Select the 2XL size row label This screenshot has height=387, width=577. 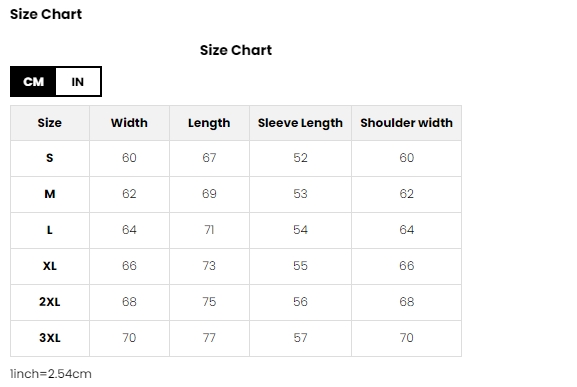tap(50, 302)
